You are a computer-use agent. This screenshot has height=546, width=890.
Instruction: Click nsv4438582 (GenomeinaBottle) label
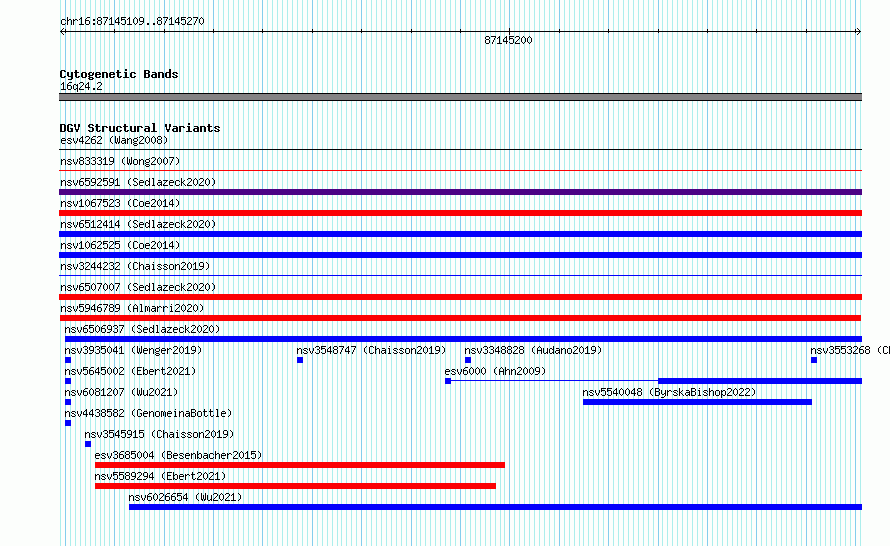tap(148, 413)
